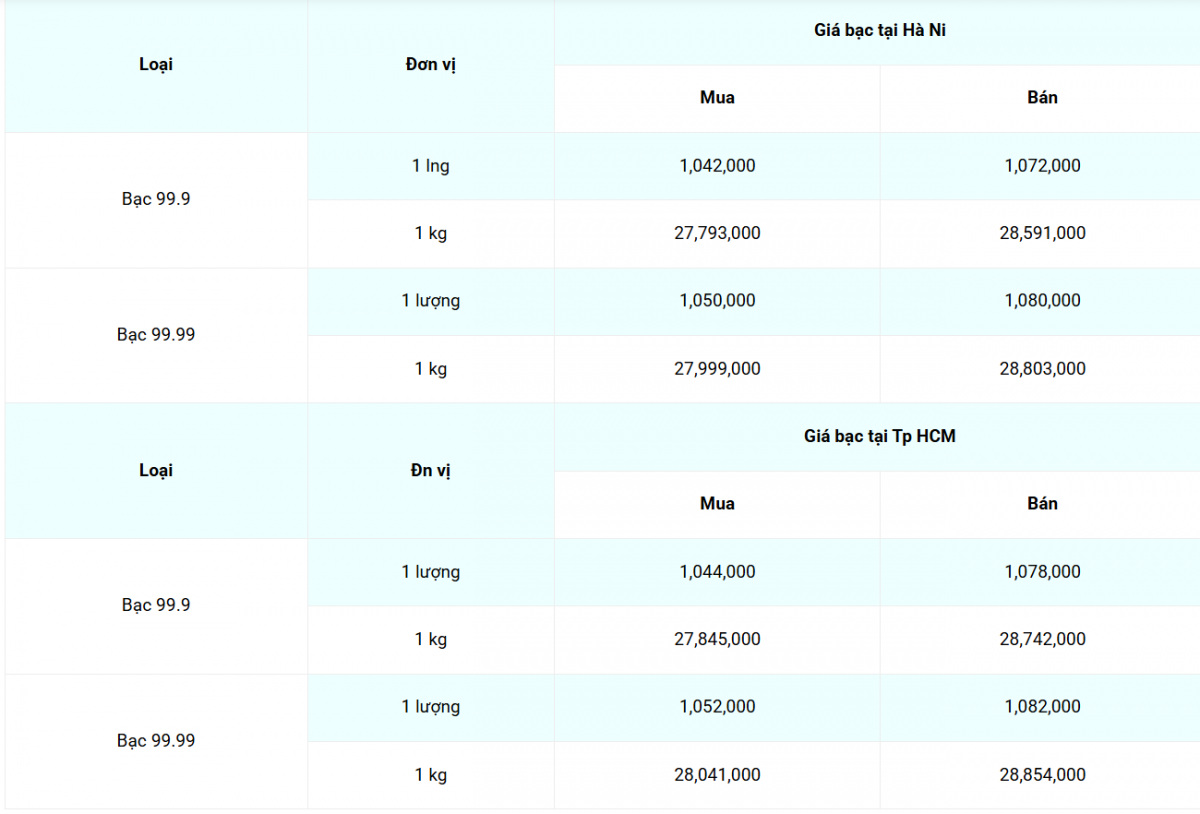The height and width of the screenshot is (814, 1200).
Task: Click the '1 lng' unit cell
Action: pos(431,166)
